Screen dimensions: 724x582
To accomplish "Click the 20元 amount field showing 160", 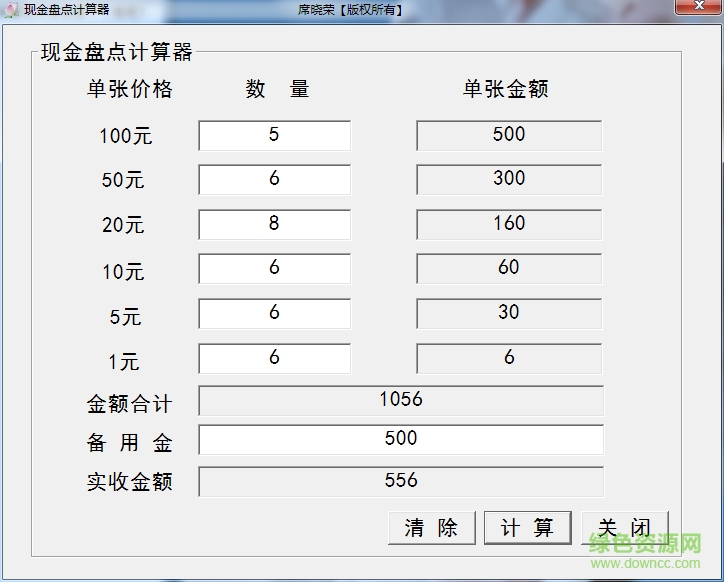I will (509, 224).
